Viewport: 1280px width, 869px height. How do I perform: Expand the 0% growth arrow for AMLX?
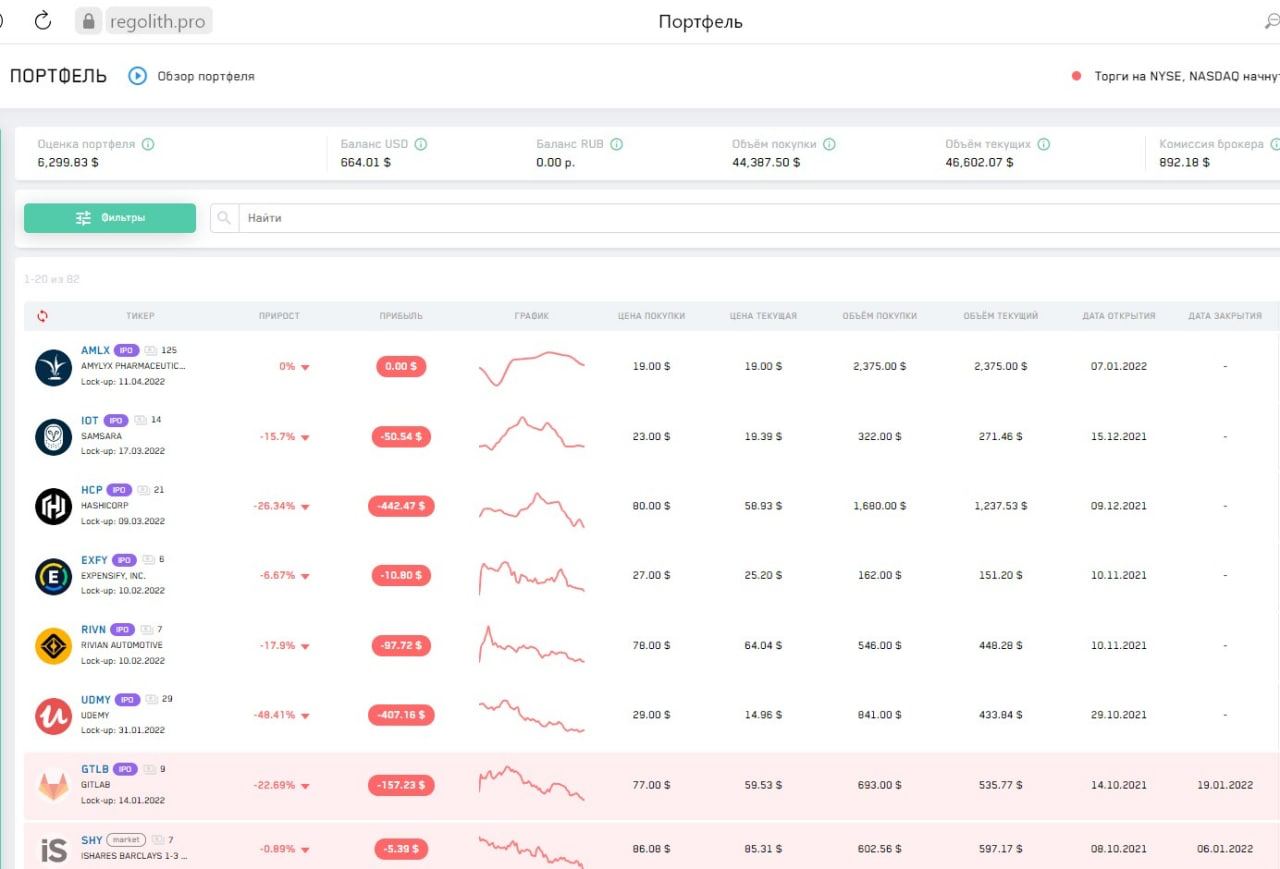pos(305,368)
